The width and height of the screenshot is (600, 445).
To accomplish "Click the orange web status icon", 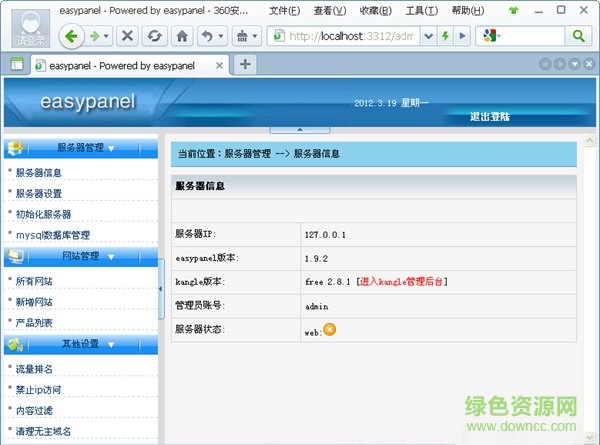I will click(x=329, y=330).
